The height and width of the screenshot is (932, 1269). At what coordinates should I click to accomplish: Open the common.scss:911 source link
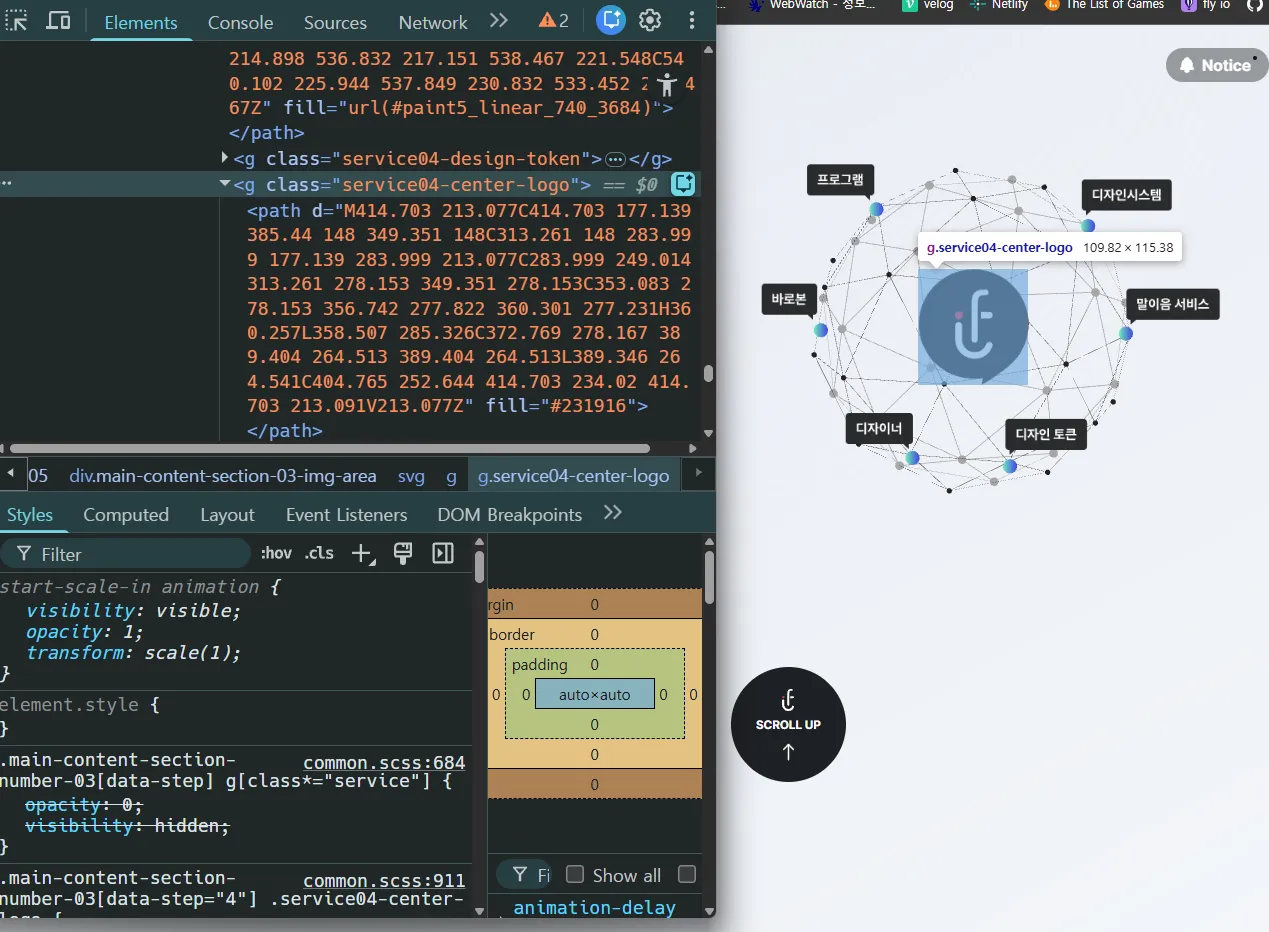[x=384, y=881]
